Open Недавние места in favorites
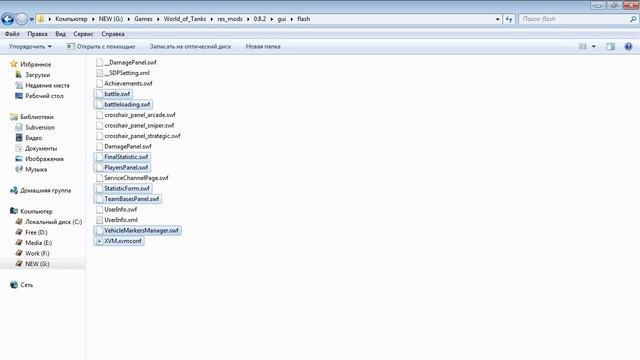The height and width of the screenshot is (360, 640). [x=42, y=86]
